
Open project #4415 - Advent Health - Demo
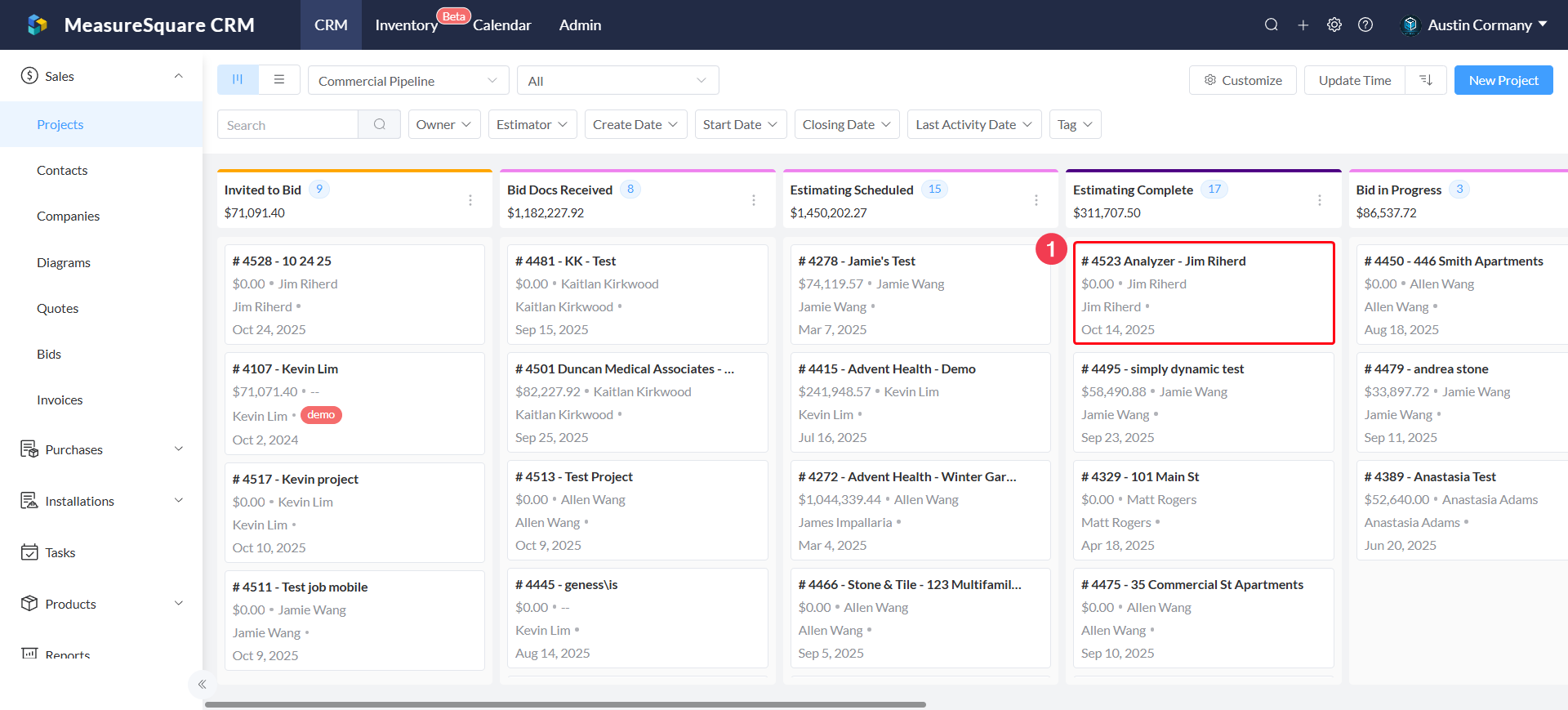click(920, 402)
